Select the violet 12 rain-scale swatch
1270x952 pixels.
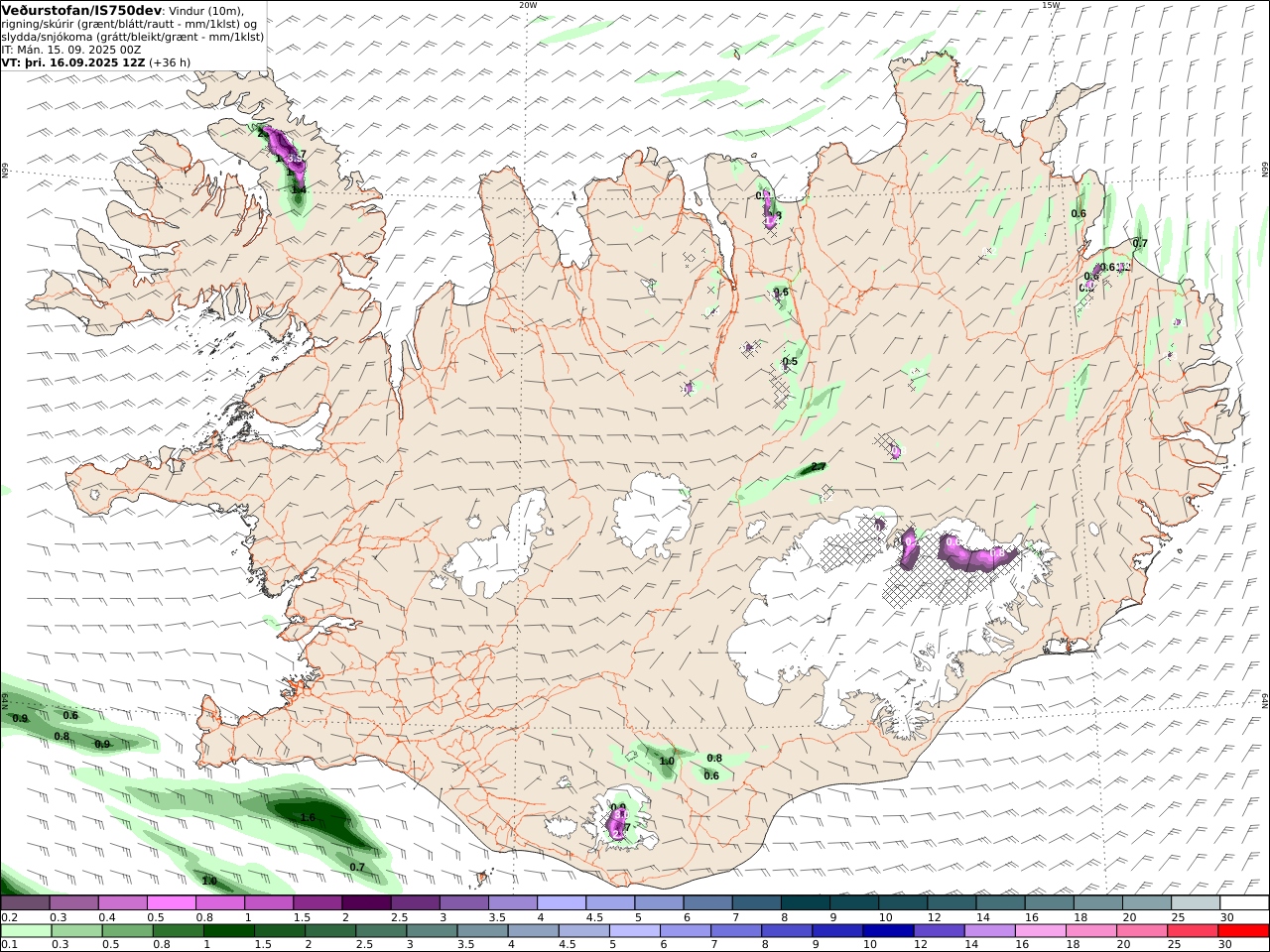click(x=939, y=931)
